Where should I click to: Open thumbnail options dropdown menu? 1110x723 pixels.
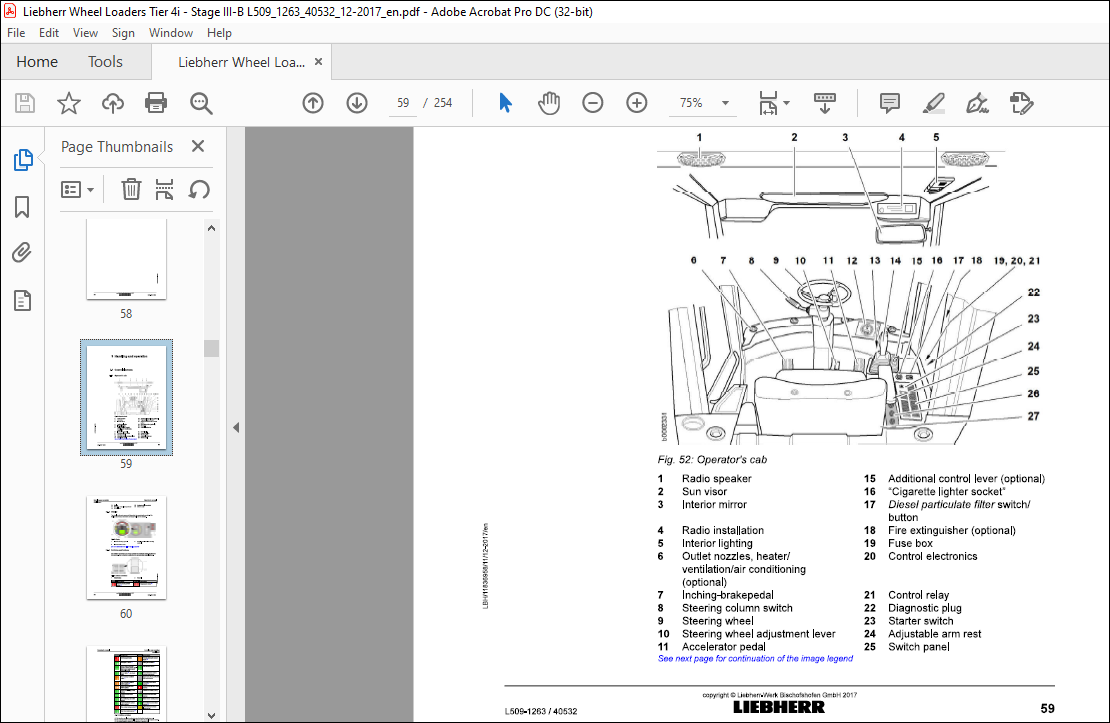(77, 190)
